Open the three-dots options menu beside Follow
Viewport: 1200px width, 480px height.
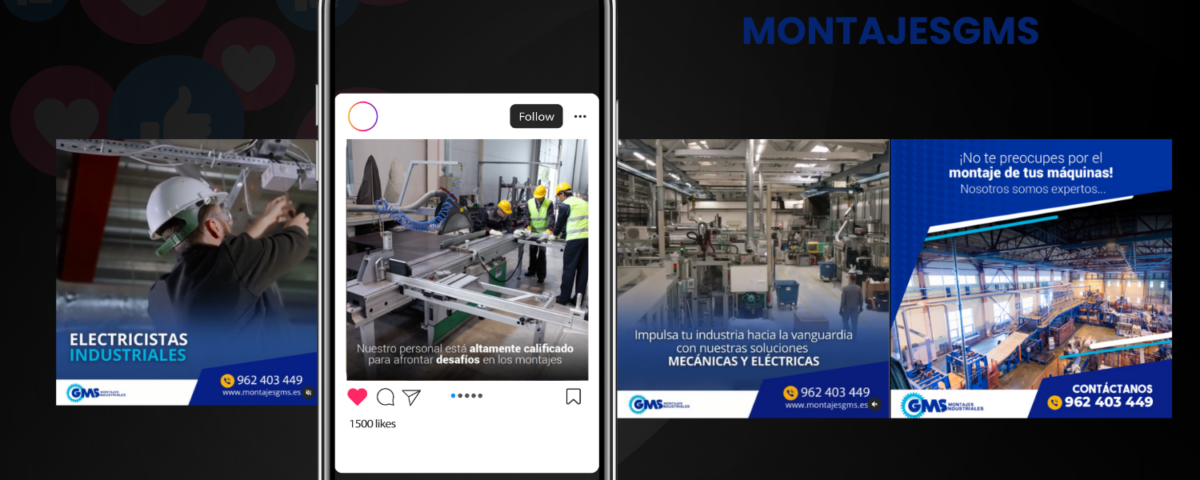pos(581,117)
